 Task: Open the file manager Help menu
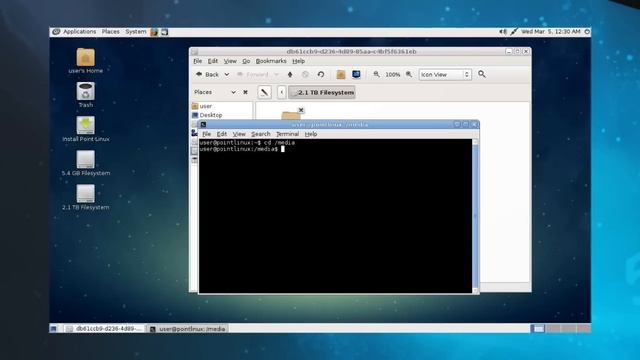[x=299, y=61]
